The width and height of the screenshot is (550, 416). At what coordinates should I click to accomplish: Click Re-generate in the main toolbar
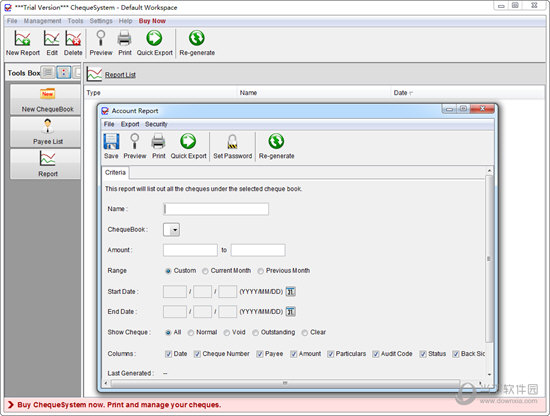pyautogui.click(x=197, y=43)
